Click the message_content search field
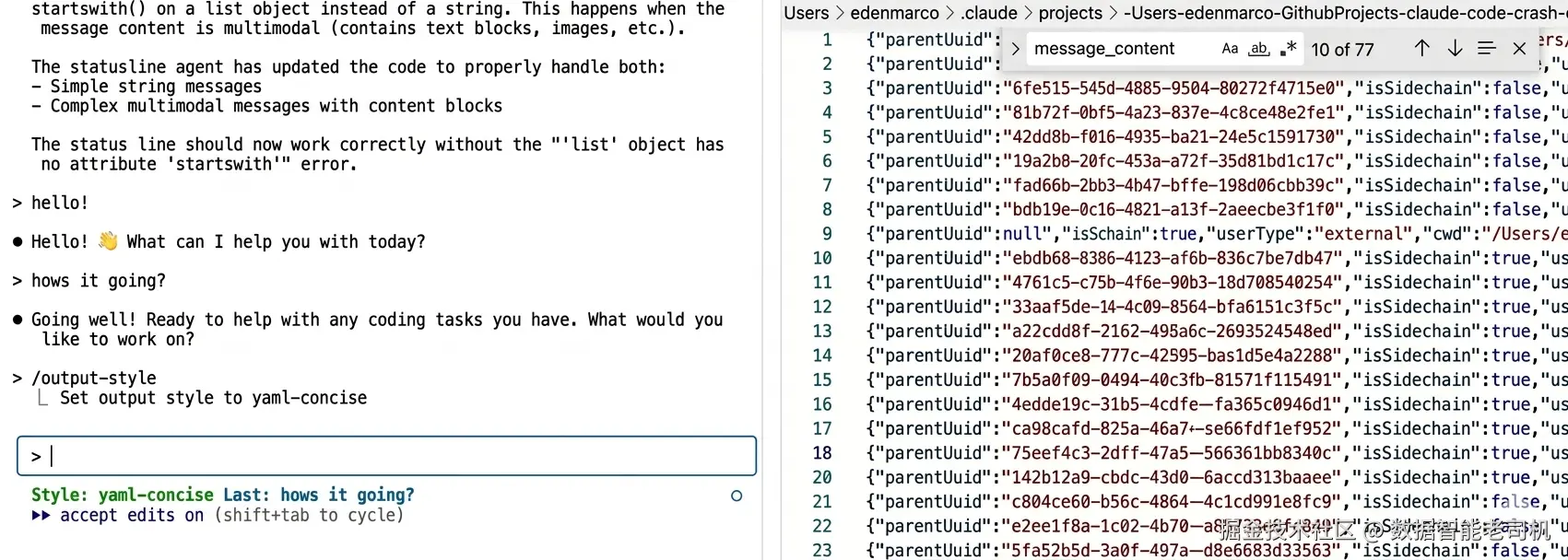This screenshot has height=560, width=1568. pos(1122,49)
